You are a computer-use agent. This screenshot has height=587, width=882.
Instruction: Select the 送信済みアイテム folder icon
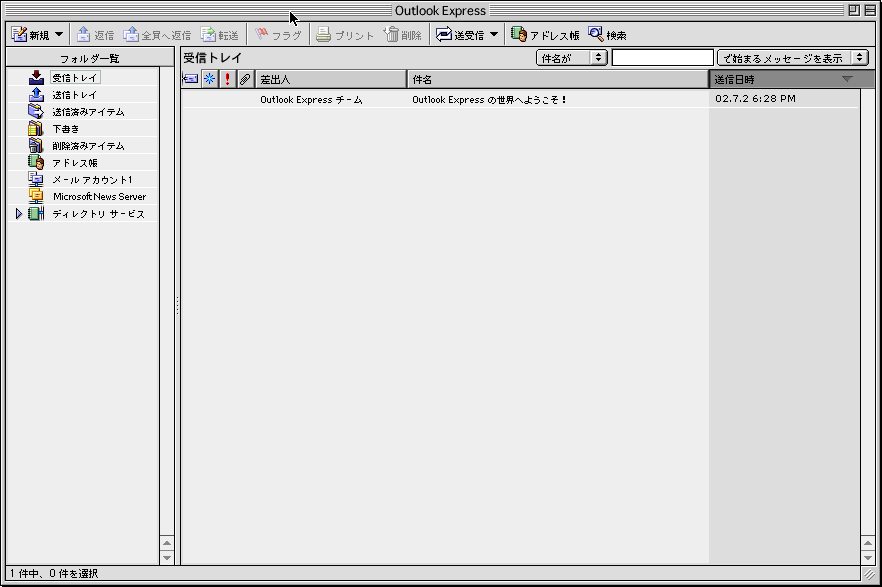point(36,111)
